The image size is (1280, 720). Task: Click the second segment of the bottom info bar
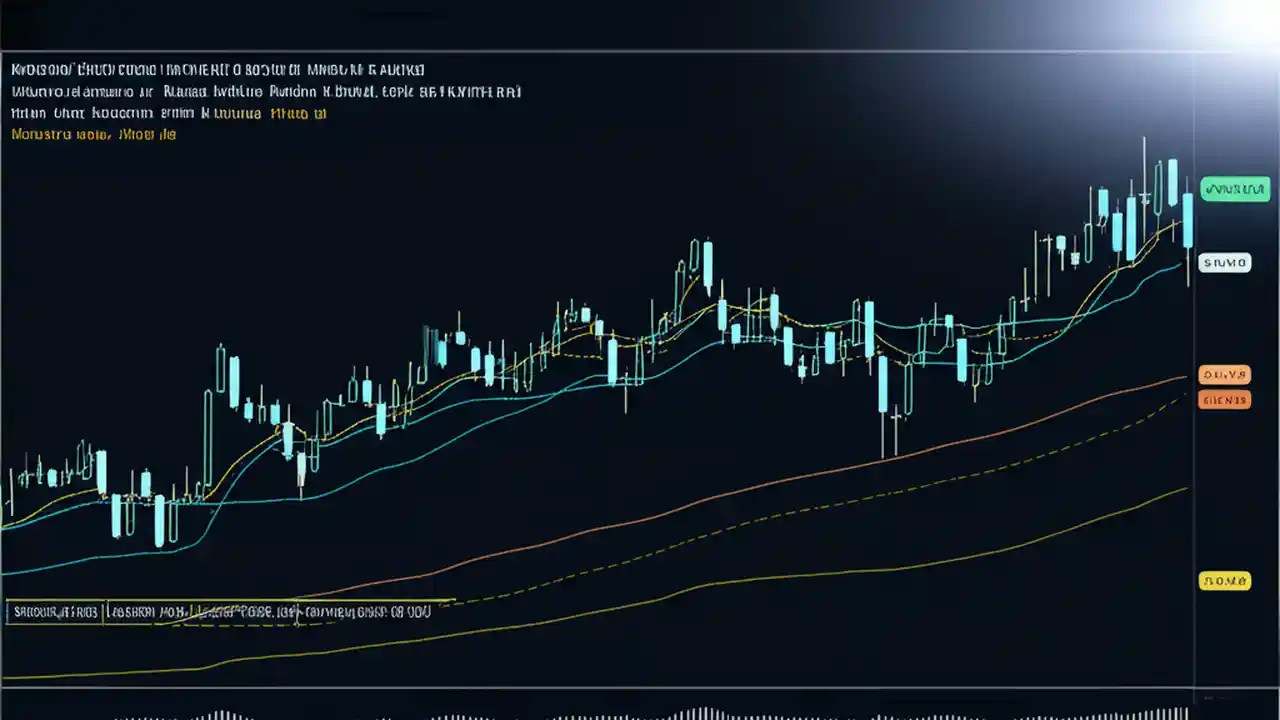[150, 611]
